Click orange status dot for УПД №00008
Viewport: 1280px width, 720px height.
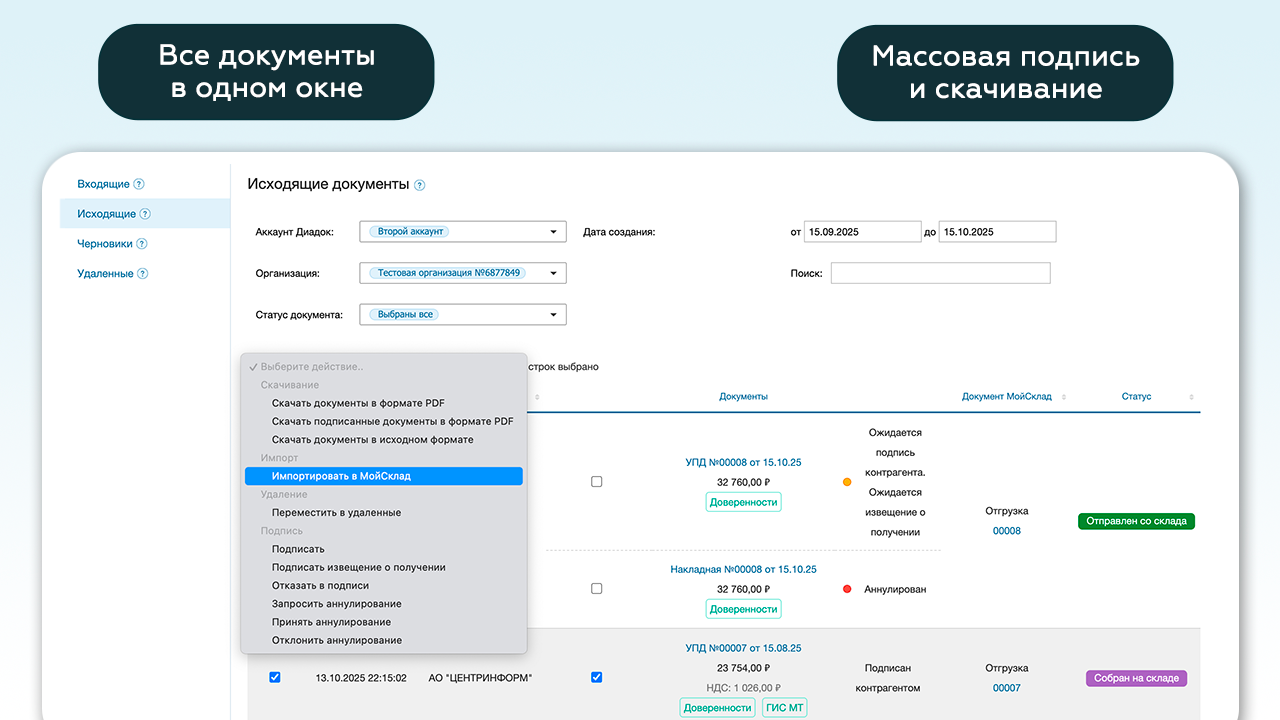(x=847, y=482)
